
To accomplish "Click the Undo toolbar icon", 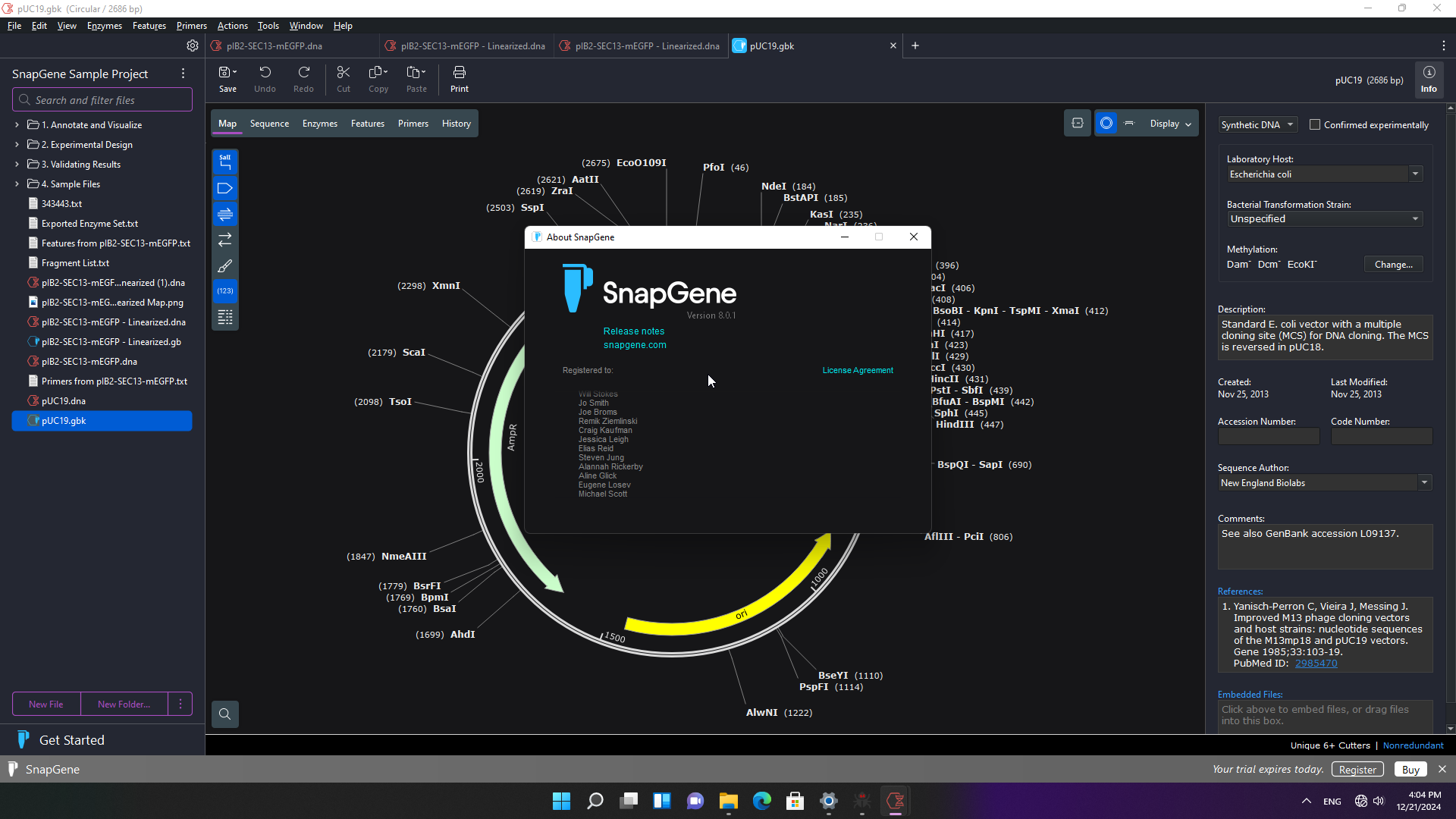I will (x=265, y=79).
